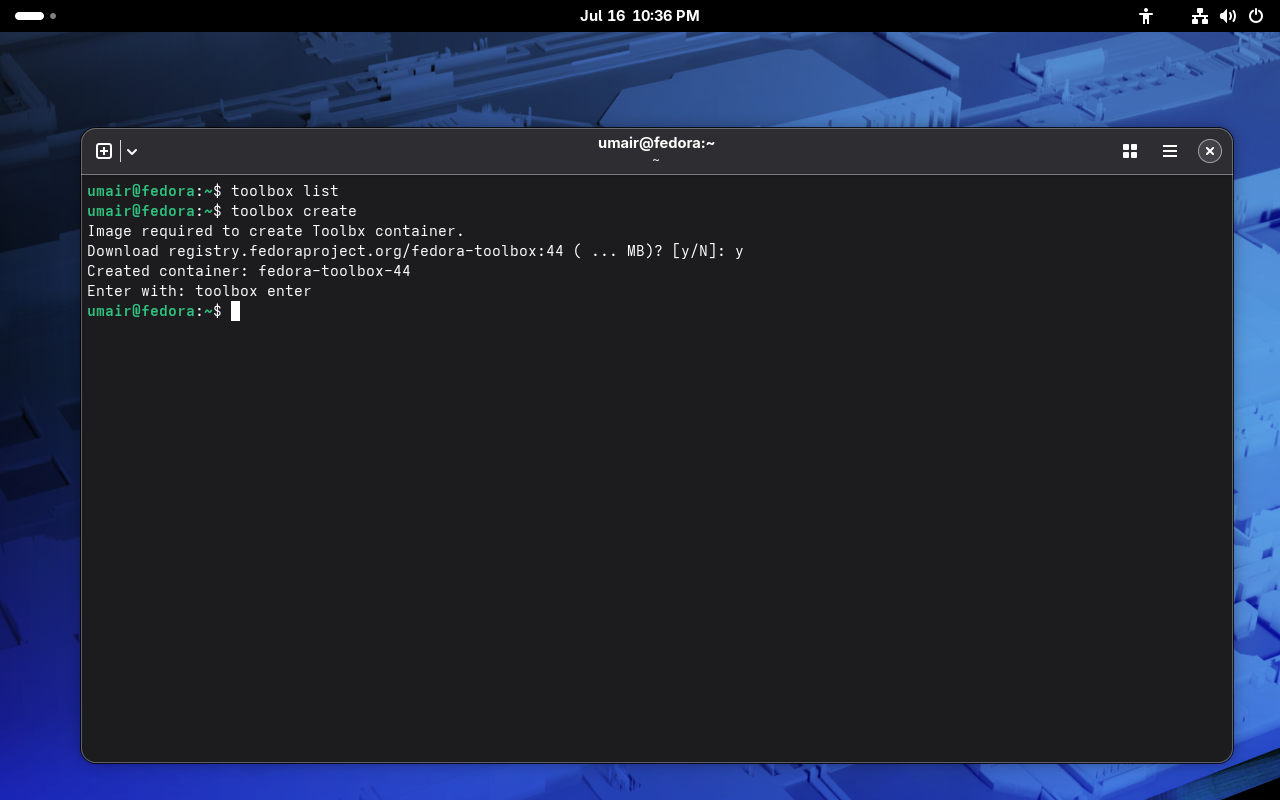
Task: Show the tab overview grid
Action: click(x=1130, y=151)
